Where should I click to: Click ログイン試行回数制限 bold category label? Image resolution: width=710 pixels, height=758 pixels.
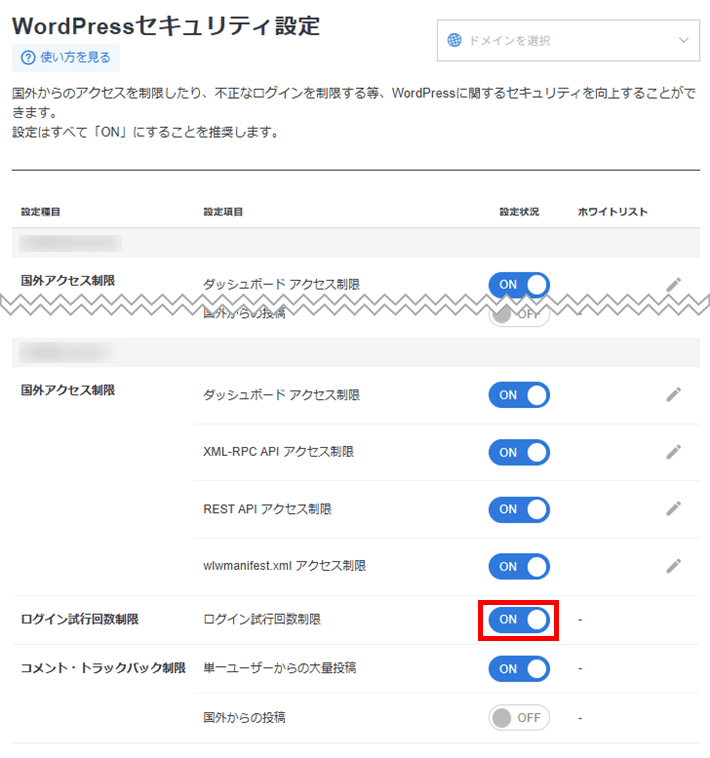(x=80, y=619)
